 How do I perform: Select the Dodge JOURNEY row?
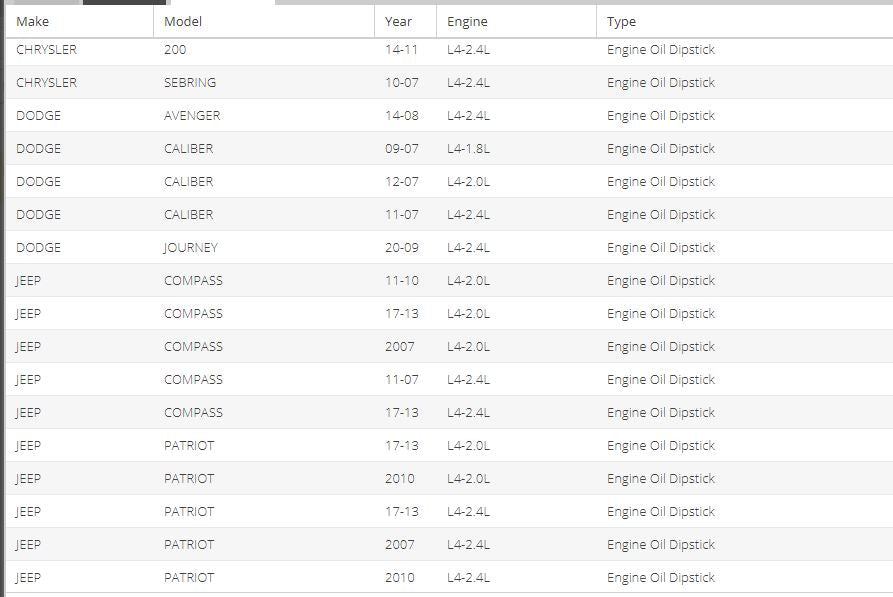[x=449, y=248]
